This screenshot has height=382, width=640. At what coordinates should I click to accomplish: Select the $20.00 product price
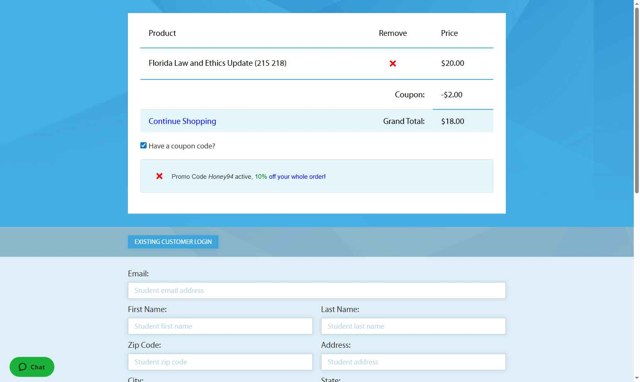pyautogui.click(x=452, y=63)
